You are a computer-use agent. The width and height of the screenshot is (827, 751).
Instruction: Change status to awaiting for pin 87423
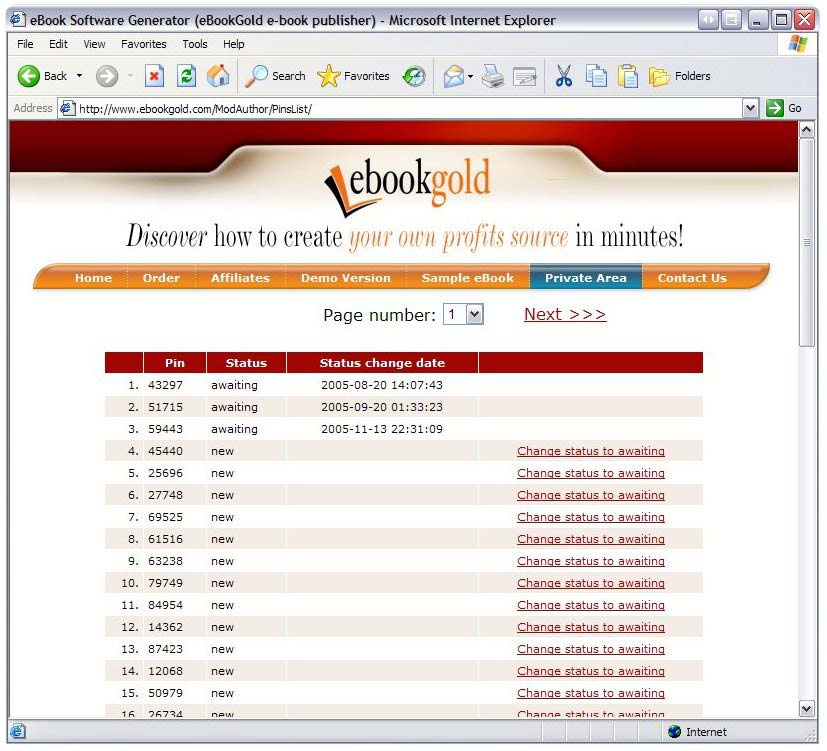pyautogui.click(x=591, y=649)
